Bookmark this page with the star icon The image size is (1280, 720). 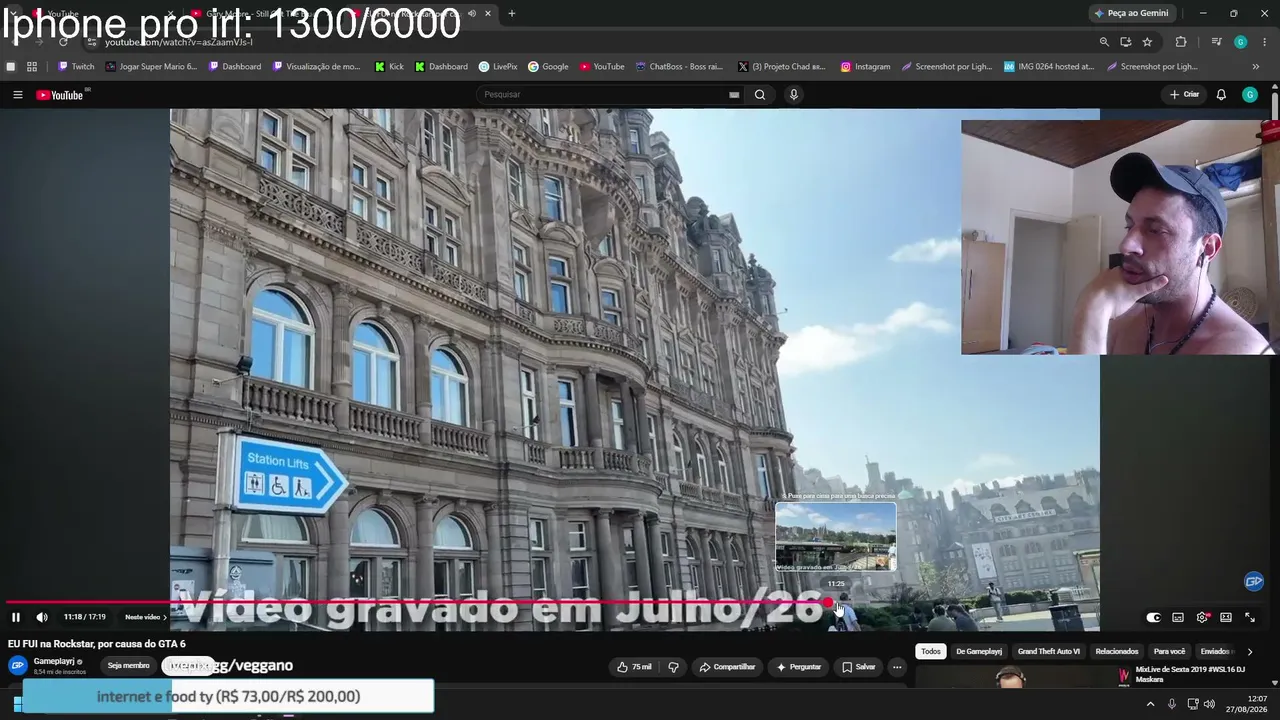click(1147, 42)
